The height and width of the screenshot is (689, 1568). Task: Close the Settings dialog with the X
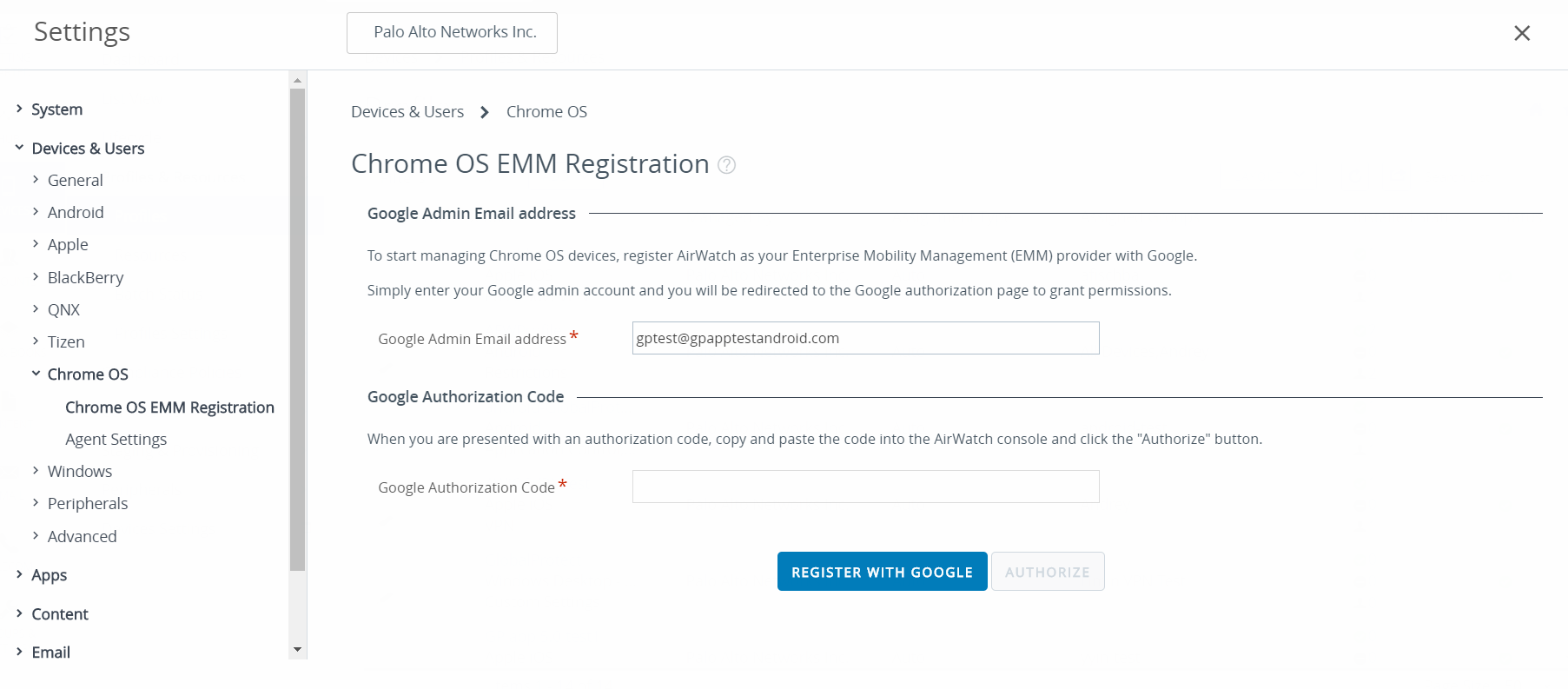(1521, 33)
